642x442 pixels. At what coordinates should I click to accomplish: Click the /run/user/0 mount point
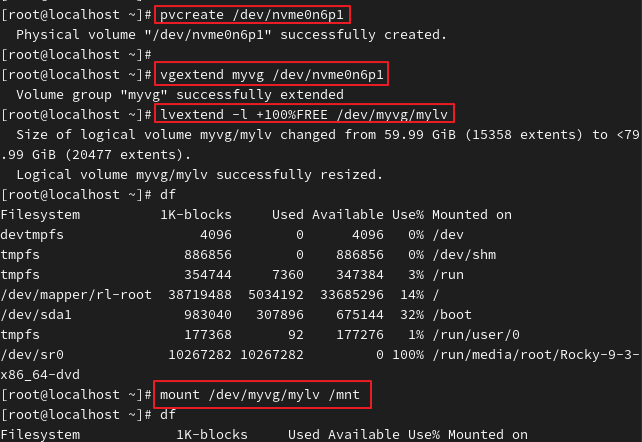click(x=476, y=335)
